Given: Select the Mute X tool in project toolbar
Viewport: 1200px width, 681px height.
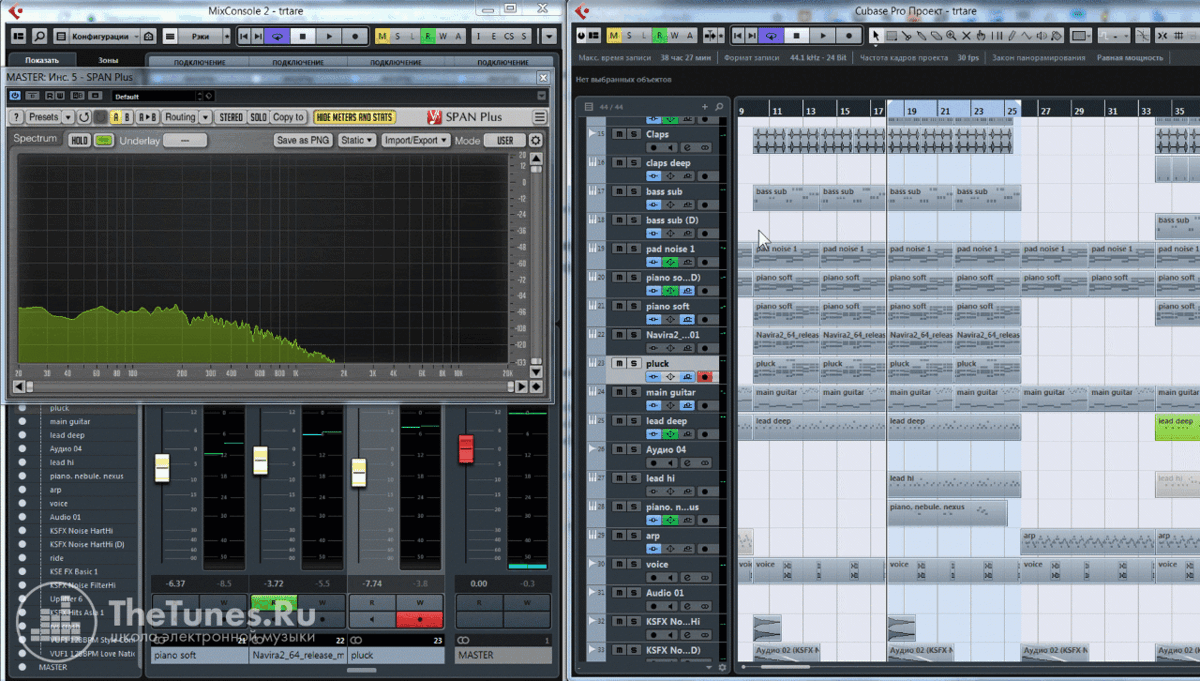Looking at the screenshot, I should (966, 35).
